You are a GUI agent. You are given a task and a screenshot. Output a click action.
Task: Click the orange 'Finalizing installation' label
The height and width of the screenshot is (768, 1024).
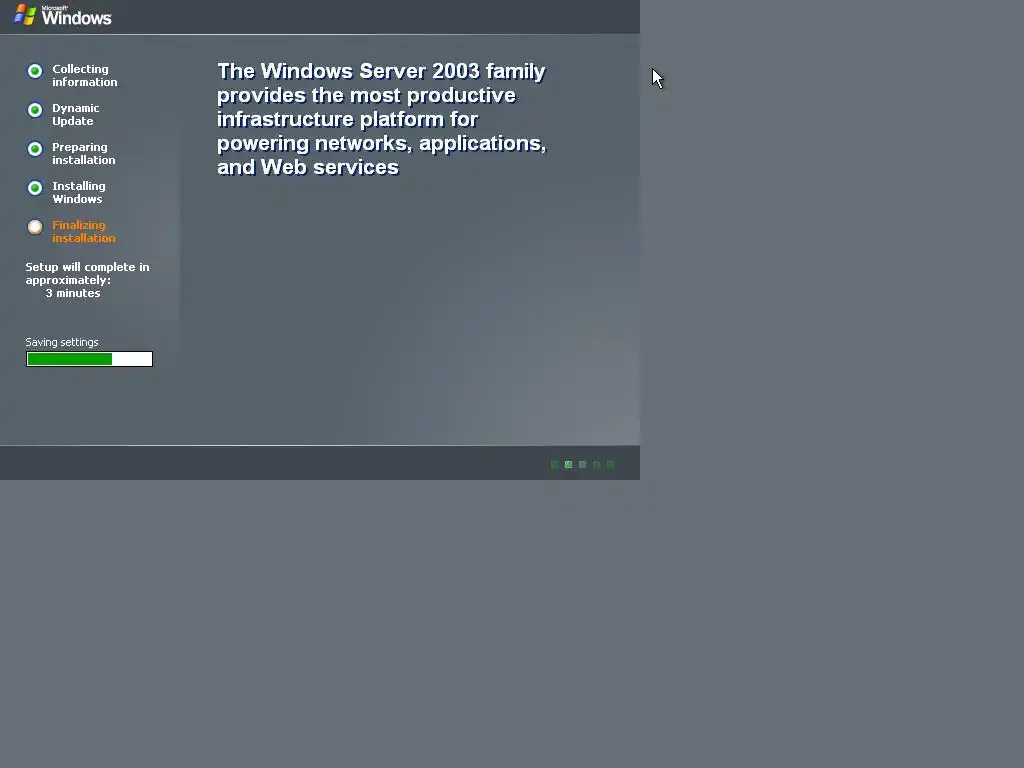click(x=84, y=232)
